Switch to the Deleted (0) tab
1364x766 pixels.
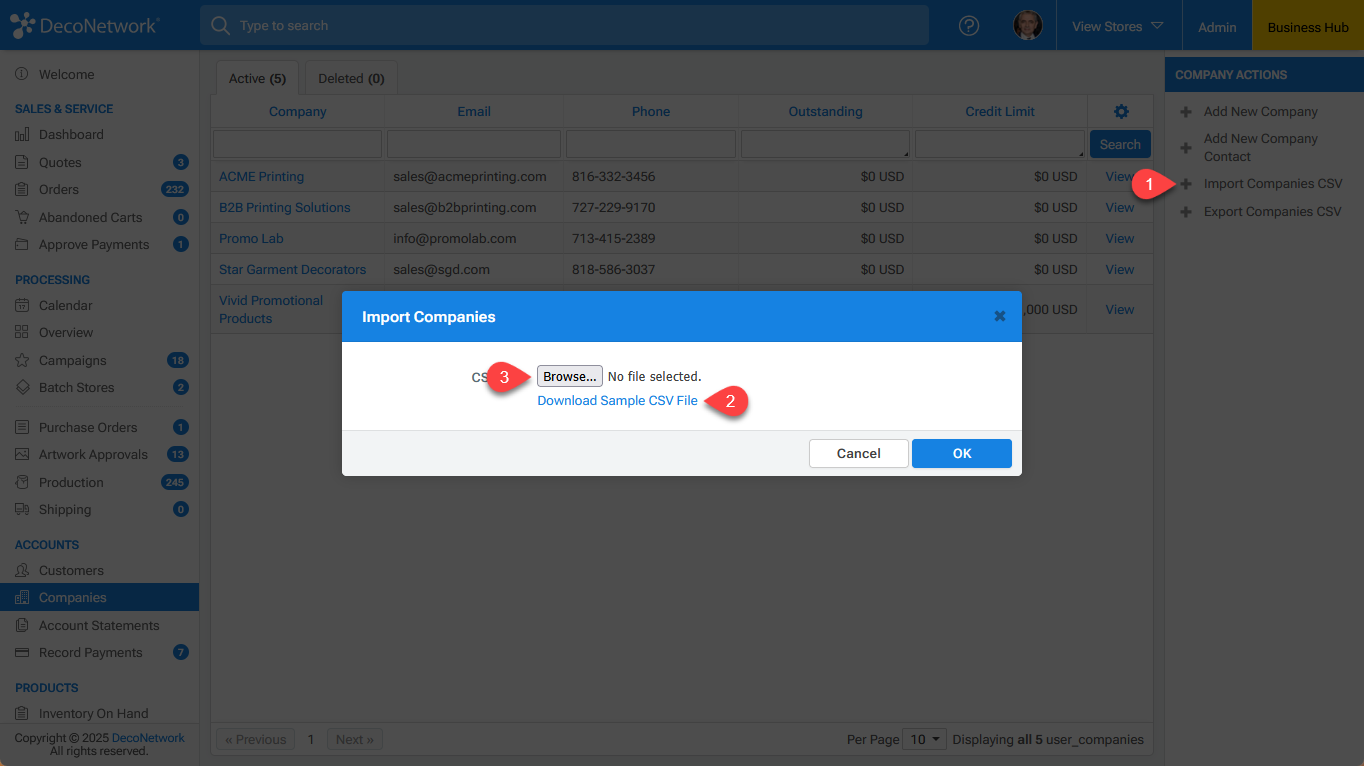[x=351, y=79]
